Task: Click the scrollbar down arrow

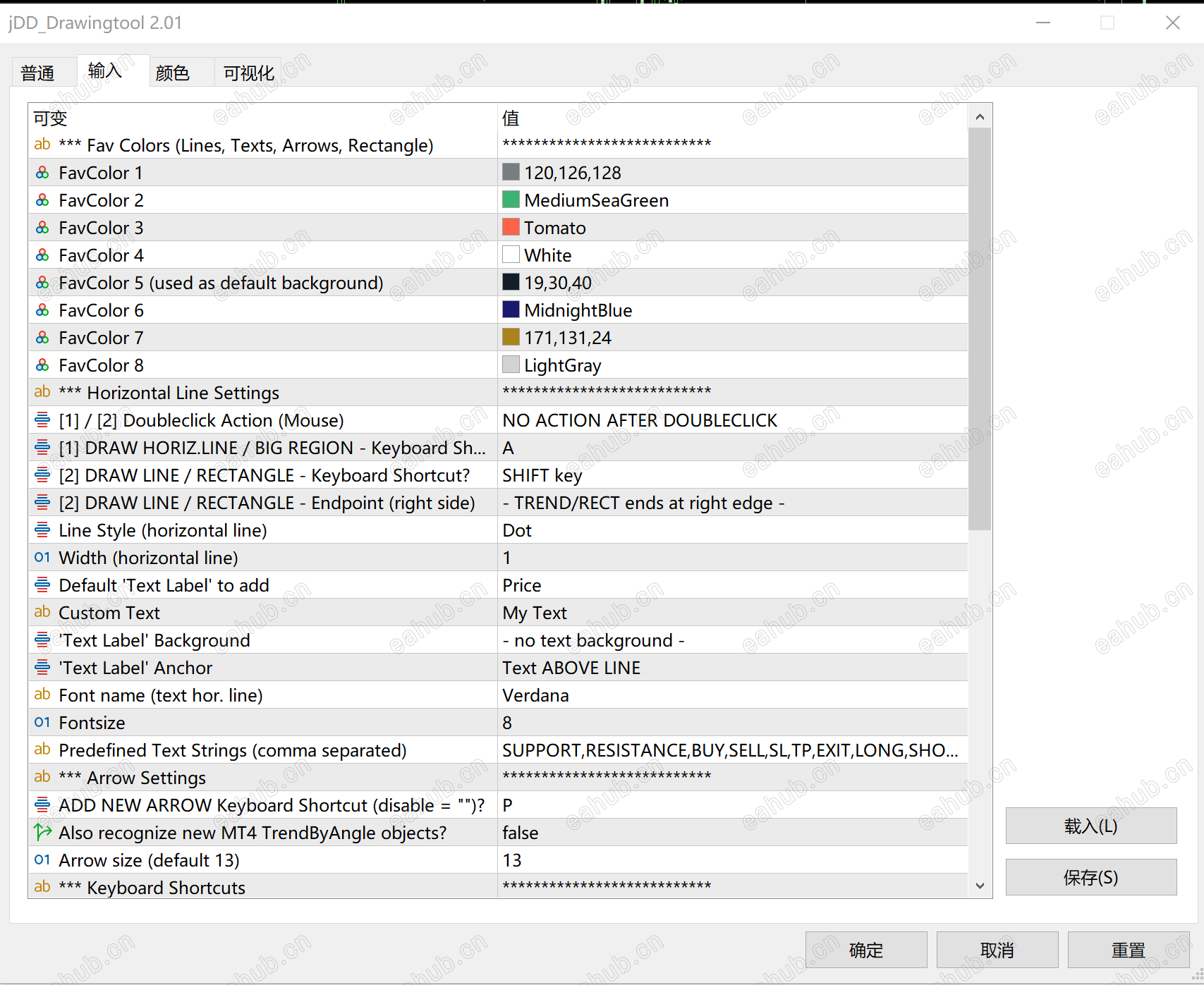Action: pyautogui.click(x=980, y=886)
